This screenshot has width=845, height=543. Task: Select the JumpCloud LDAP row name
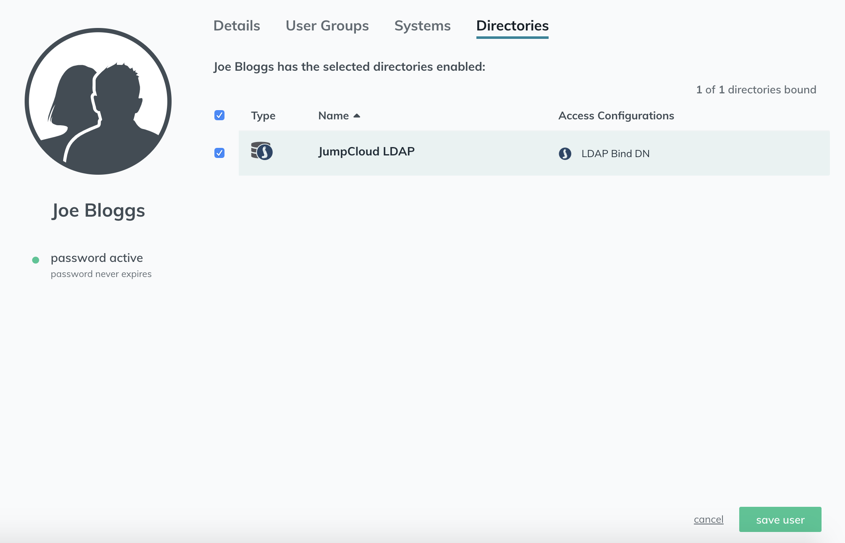[366, 151]
